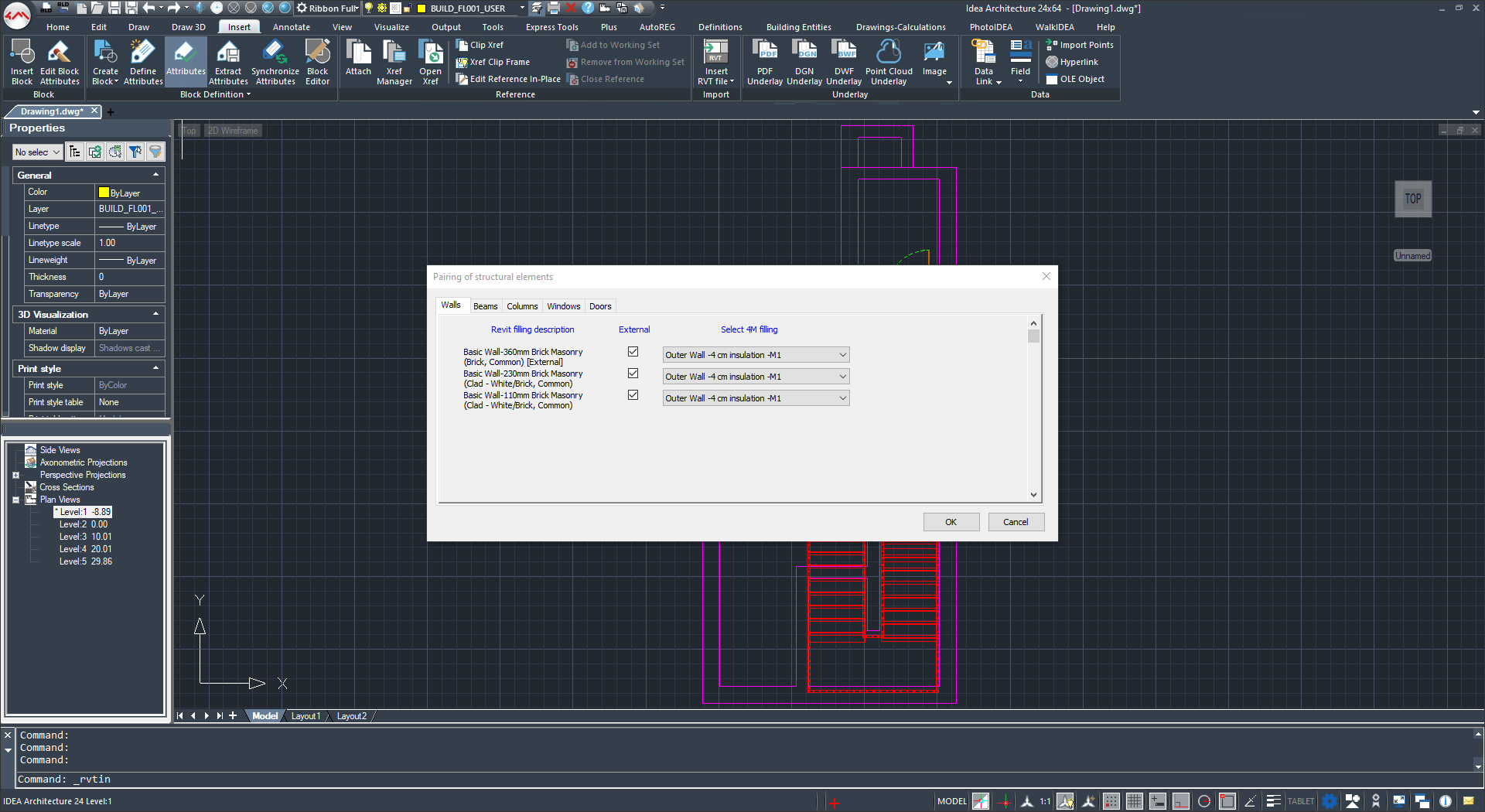Screen dimensions: 1485x812
Task: Click the yellow ByLayer color swatch
Action: coord(104,193)
